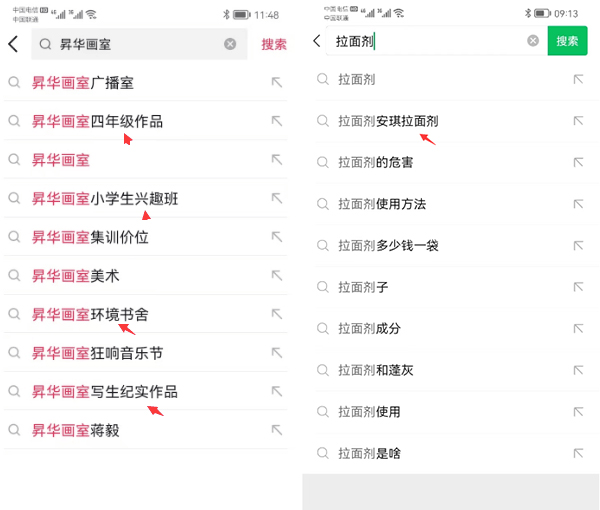Tap arrow icon beside 拉面剂的危害

click(x=578, y=162)
